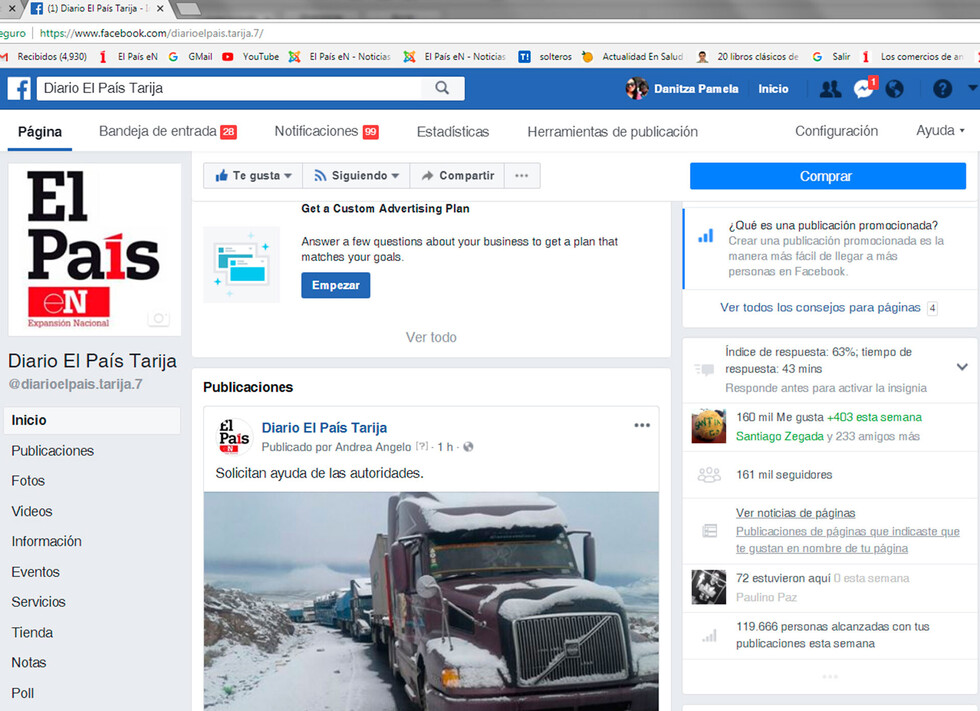Click the promoted post bar chart icon

click(x=706, y=236)
